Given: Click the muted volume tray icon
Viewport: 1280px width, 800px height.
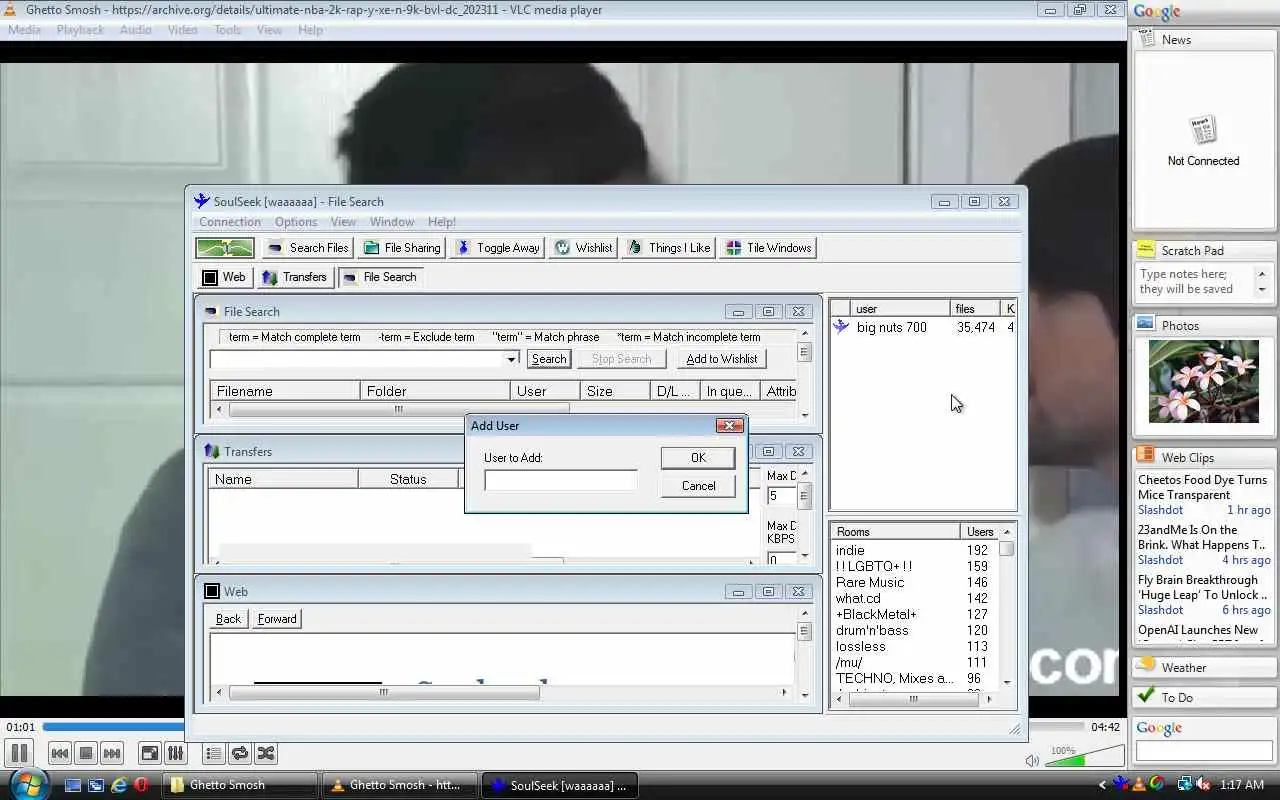Looking at the screenshot, I should pos(1203,785).
